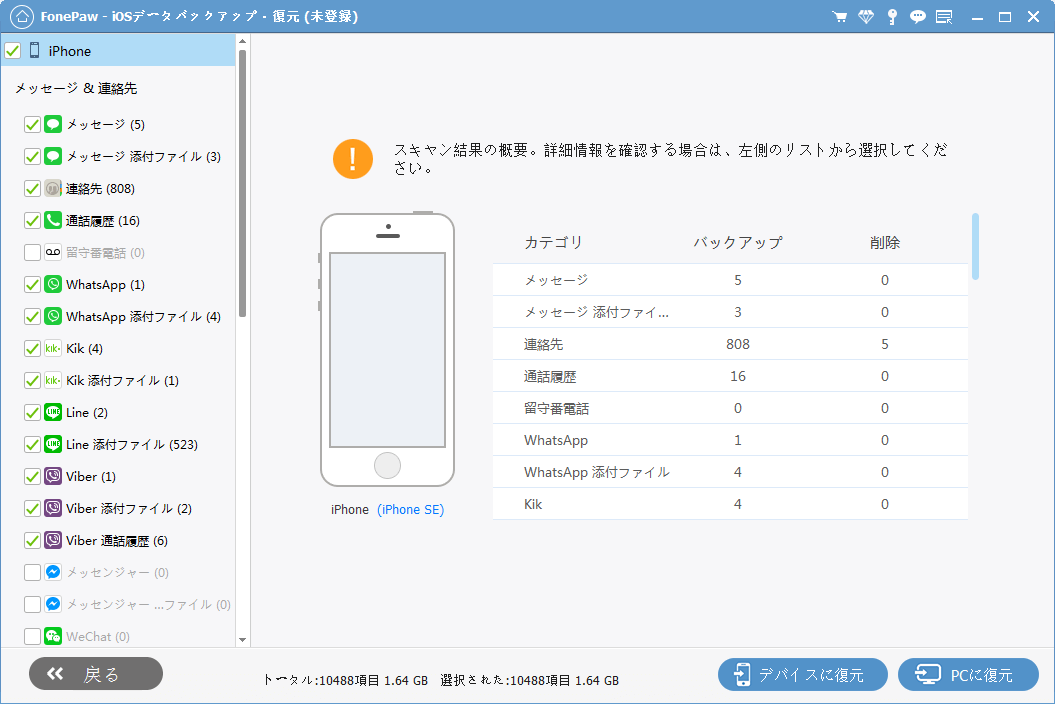Click the Line (2) icon
This screenshot has width=1055, height=704.
53,412
